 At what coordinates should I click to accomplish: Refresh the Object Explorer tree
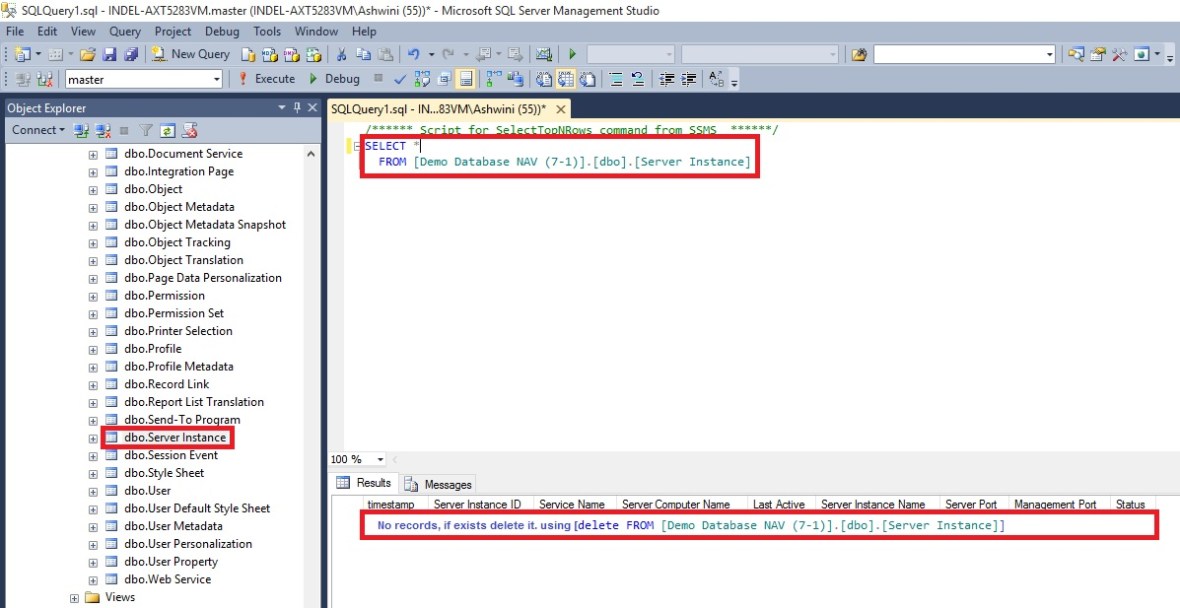(168, 130)
